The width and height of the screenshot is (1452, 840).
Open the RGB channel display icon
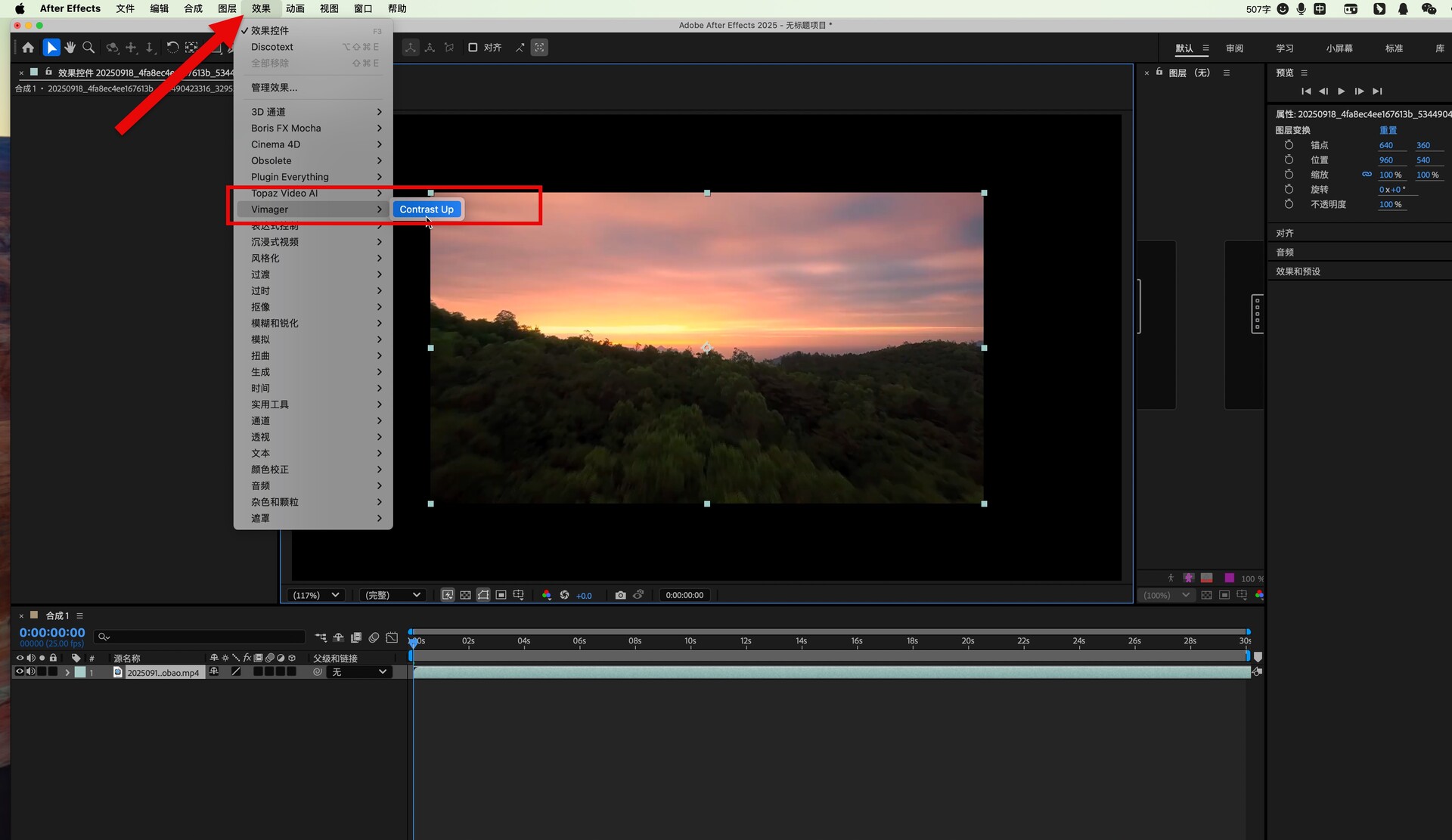[546, 595]
